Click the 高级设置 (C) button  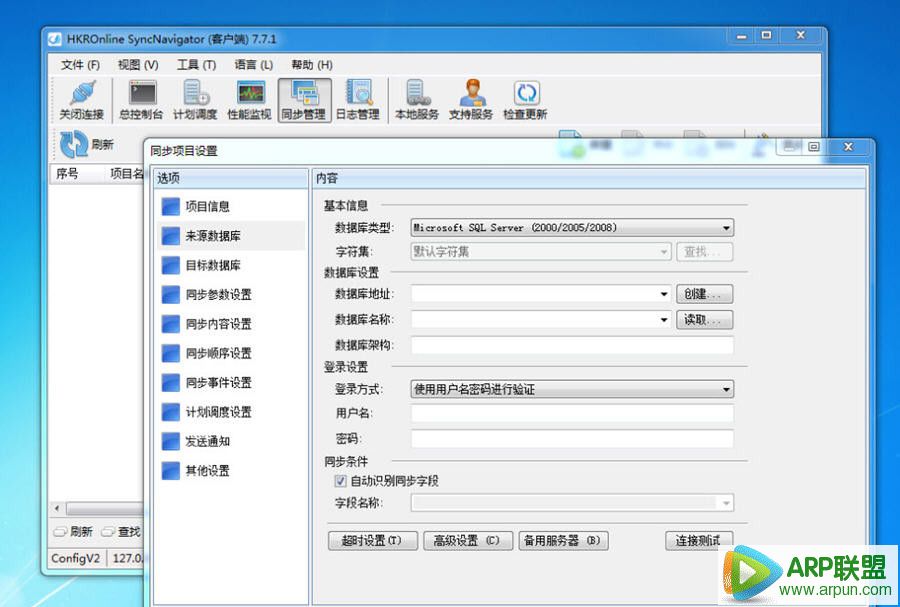[467, 541]
